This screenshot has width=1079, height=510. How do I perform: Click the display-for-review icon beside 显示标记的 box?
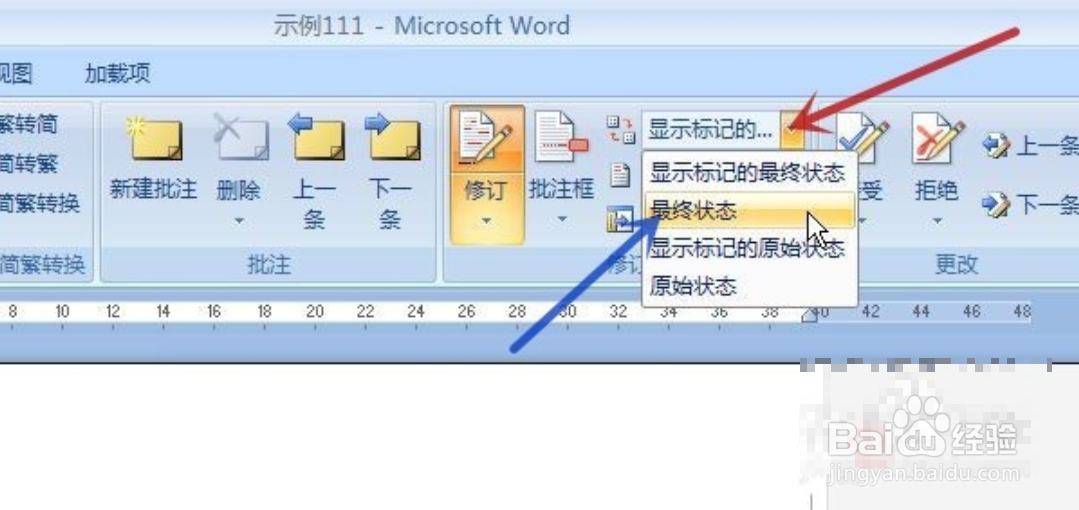coord(620,129)
